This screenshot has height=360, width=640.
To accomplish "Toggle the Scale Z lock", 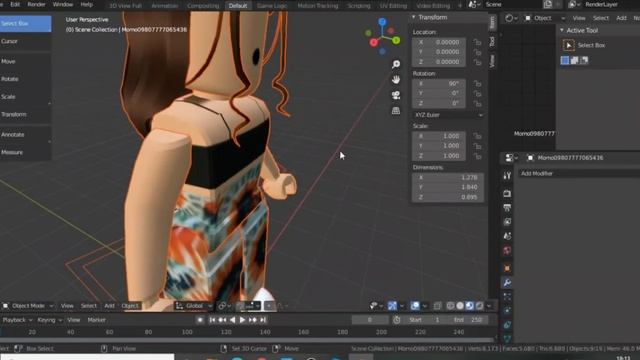I will 477,156.
